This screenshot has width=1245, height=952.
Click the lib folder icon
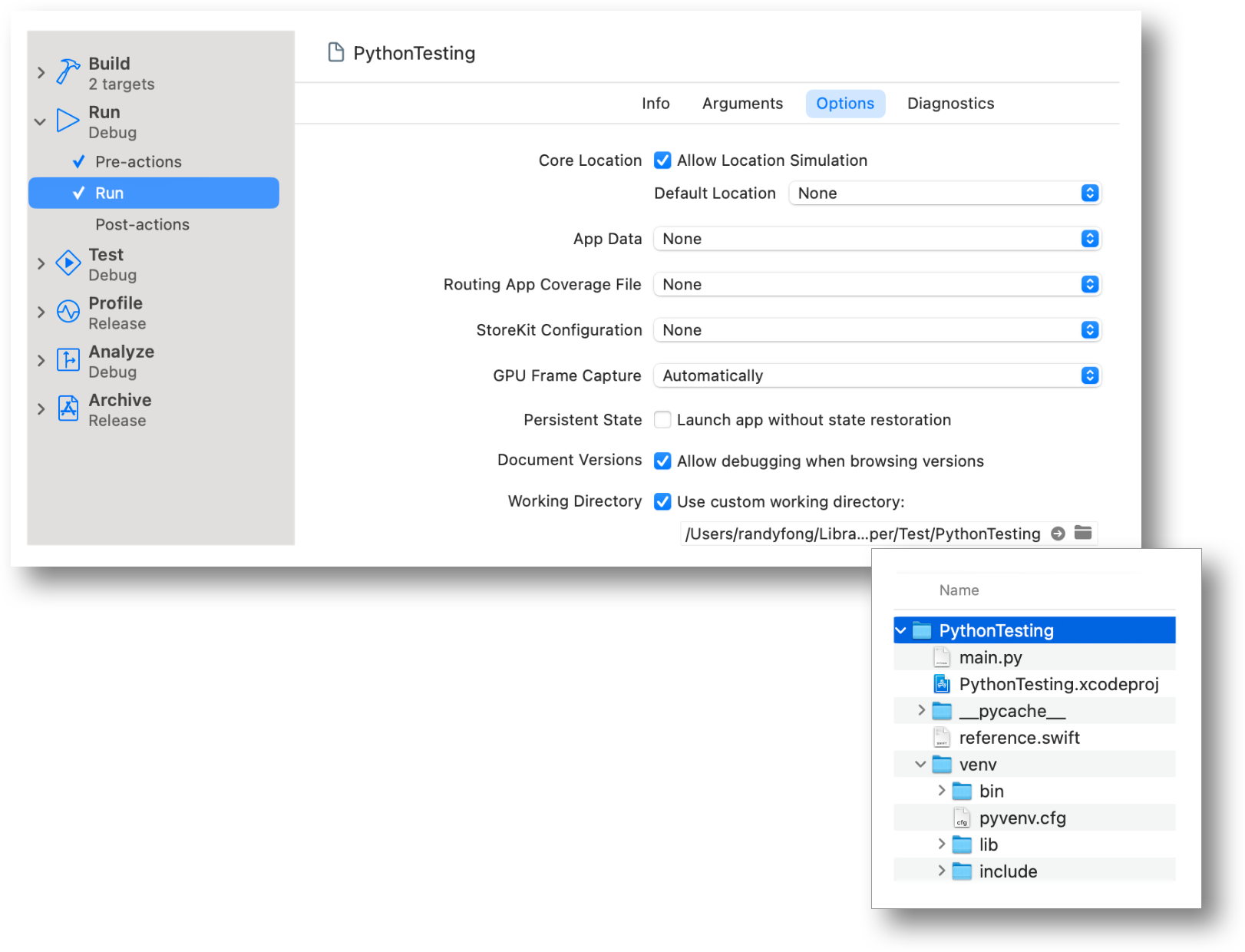click(x=962, y=845)
